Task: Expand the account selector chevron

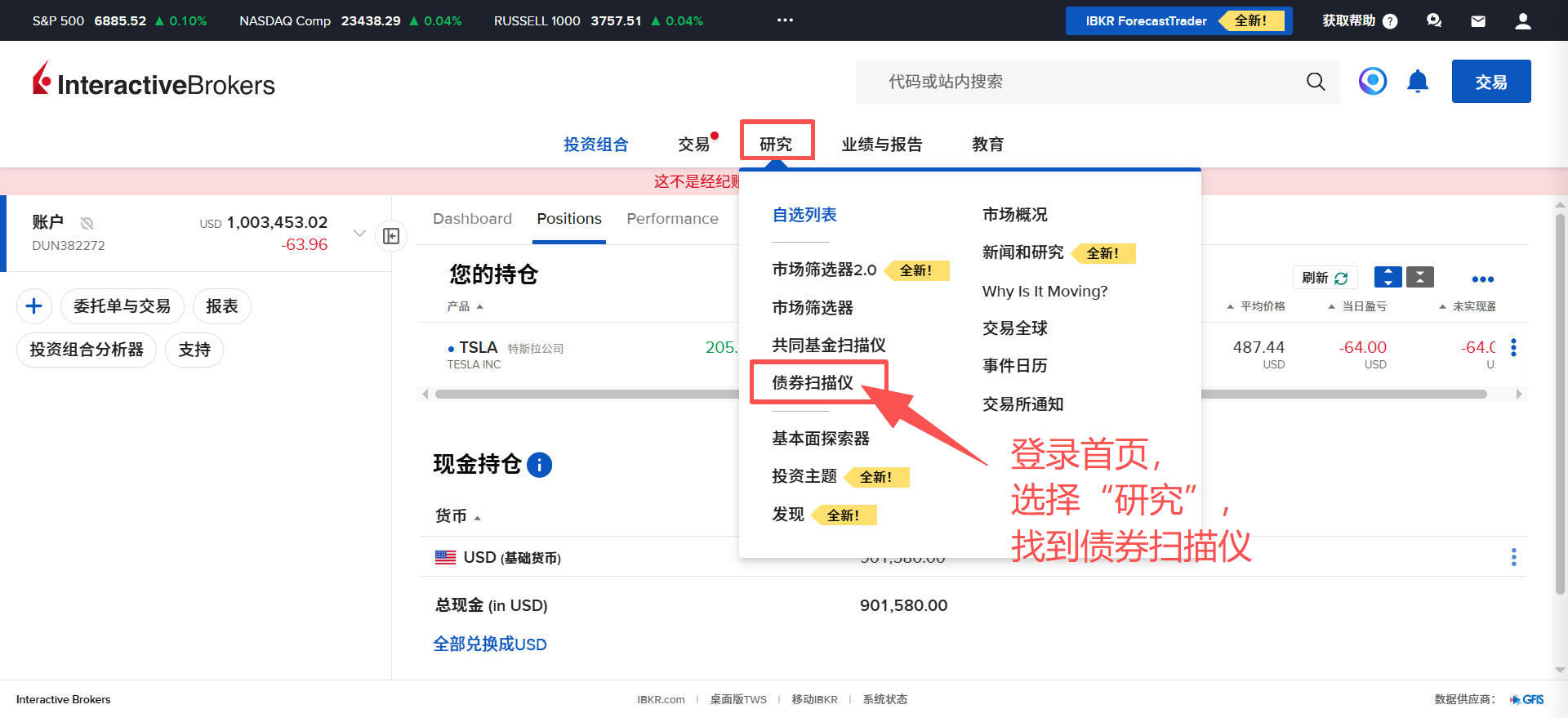Action: (x=359, y=234)
